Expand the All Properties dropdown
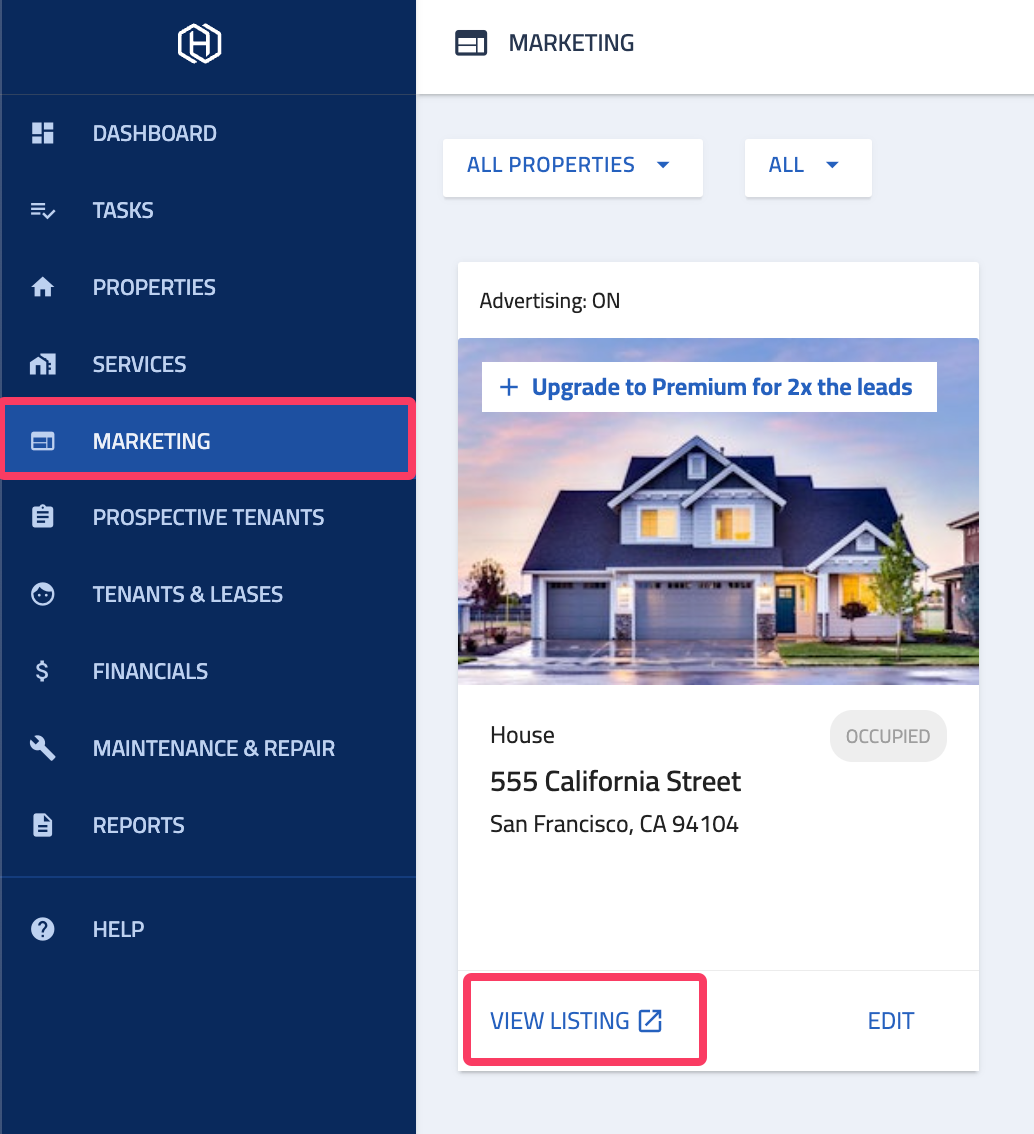Viewport: 1034px width, 1134px height. point(573,168)
